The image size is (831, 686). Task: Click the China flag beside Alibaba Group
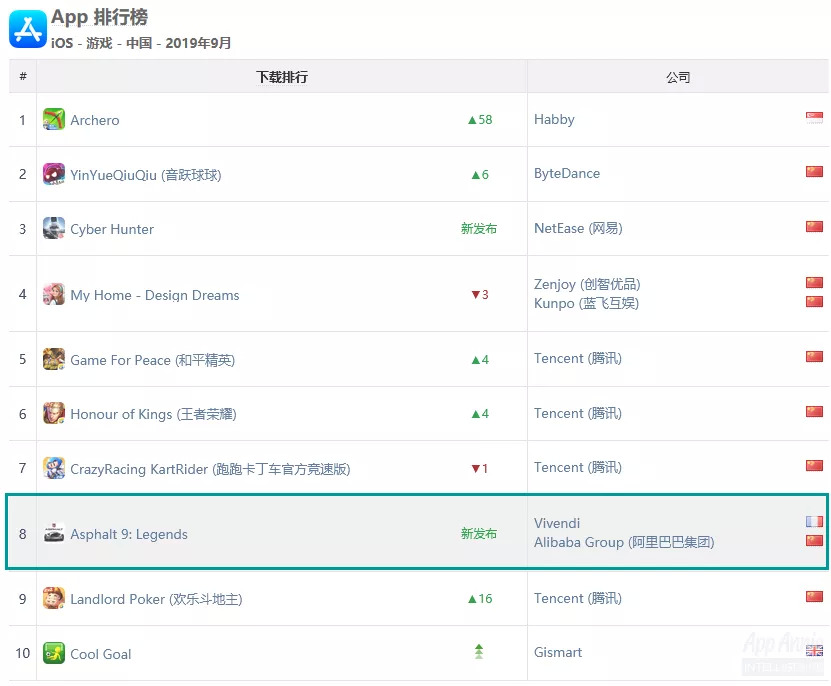(814, 541)
